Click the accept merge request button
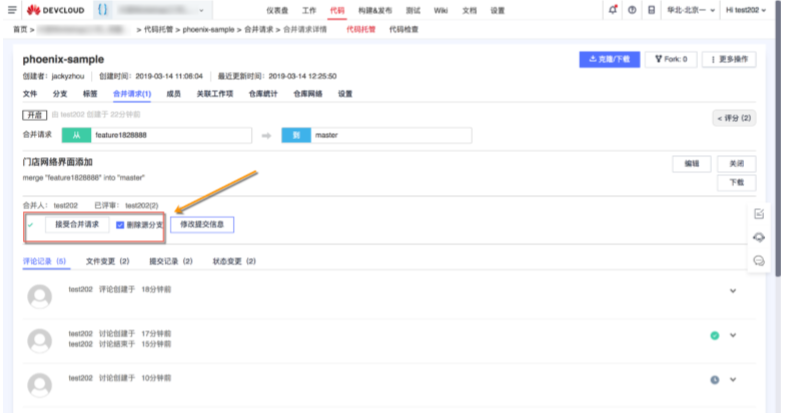Viewport: 790px width, 413px height. click(x=77, y=224)
